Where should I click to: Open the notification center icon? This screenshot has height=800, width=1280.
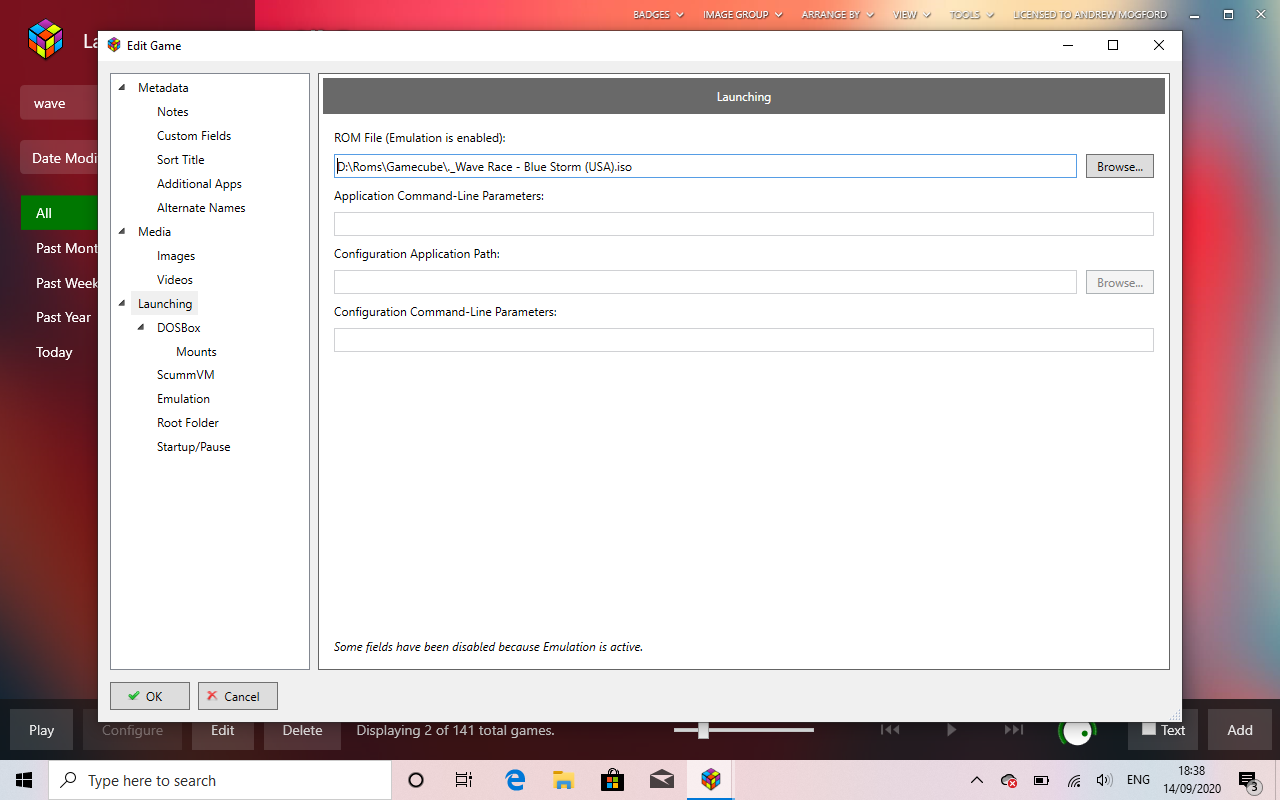click(x=1248, y=780)
